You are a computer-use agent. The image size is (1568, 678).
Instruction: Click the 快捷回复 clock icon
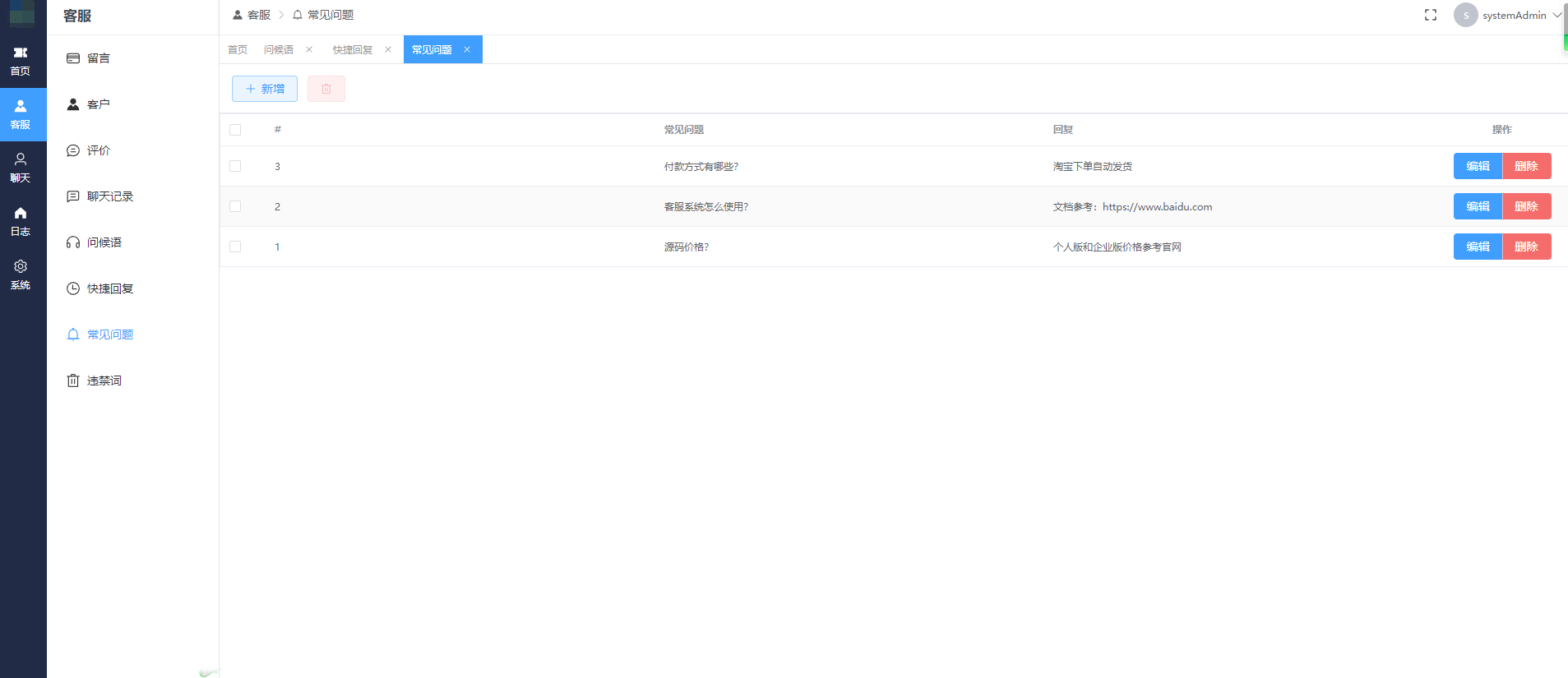tap(73, 288)
